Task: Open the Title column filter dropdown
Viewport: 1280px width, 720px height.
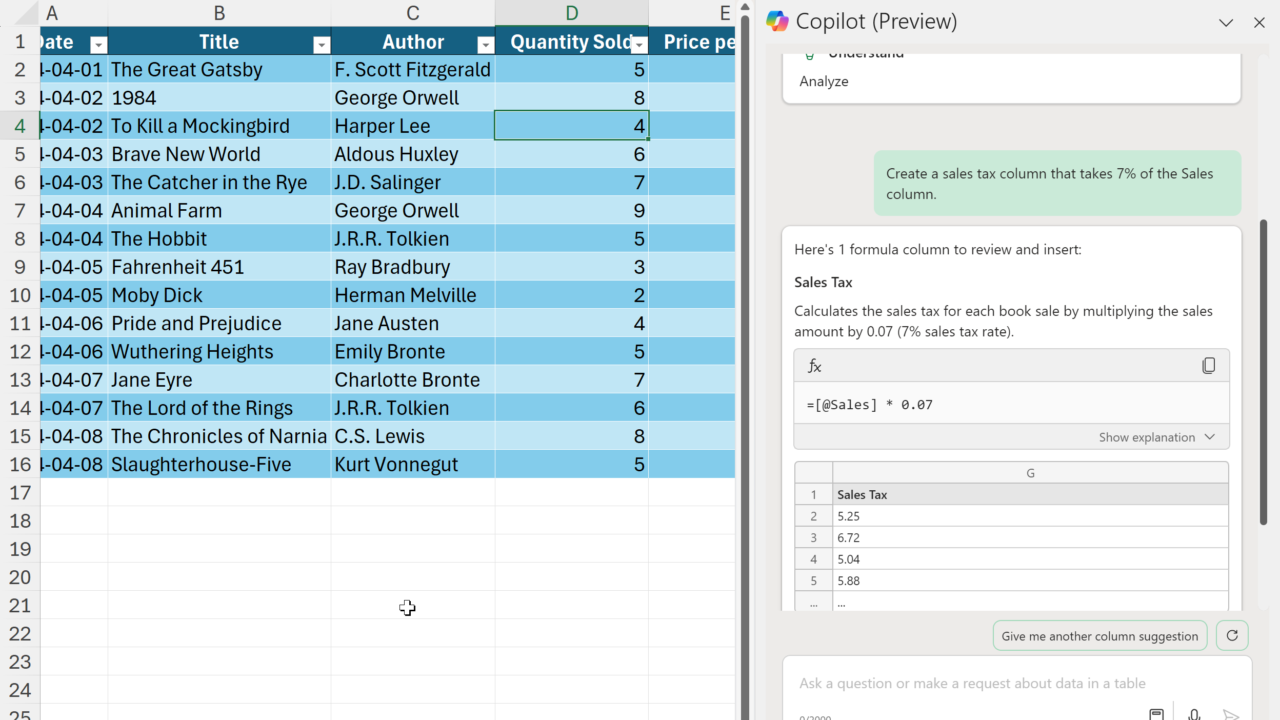Action: (321, 44)
